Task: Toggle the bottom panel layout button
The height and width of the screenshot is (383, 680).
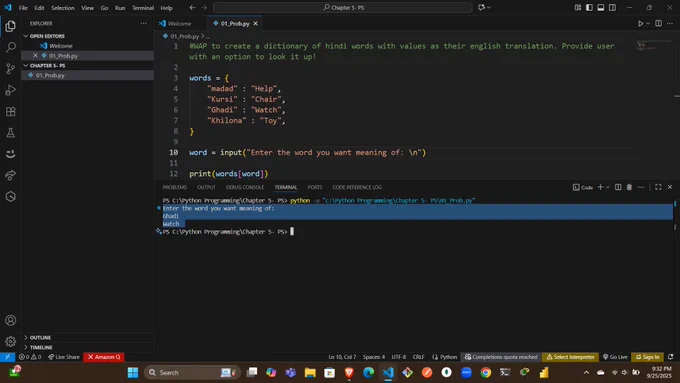Action: pos(601,7)
